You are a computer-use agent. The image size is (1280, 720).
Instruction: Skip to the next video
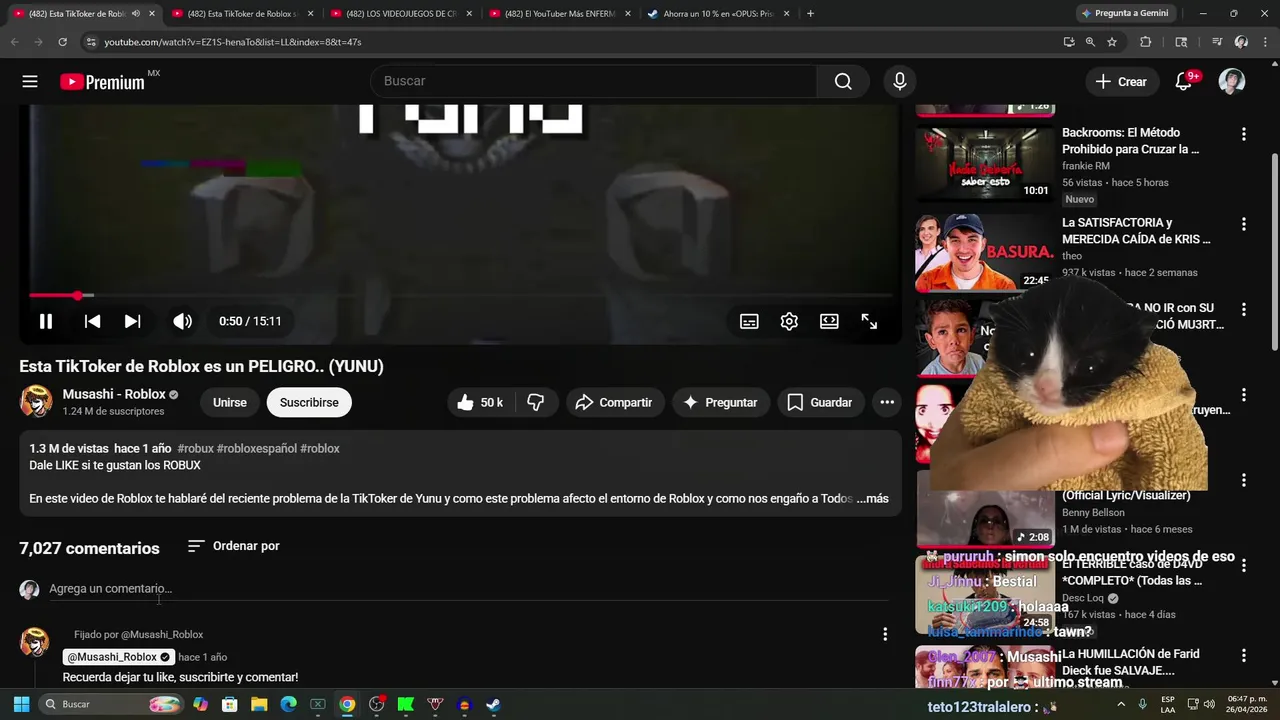[132, 321]
